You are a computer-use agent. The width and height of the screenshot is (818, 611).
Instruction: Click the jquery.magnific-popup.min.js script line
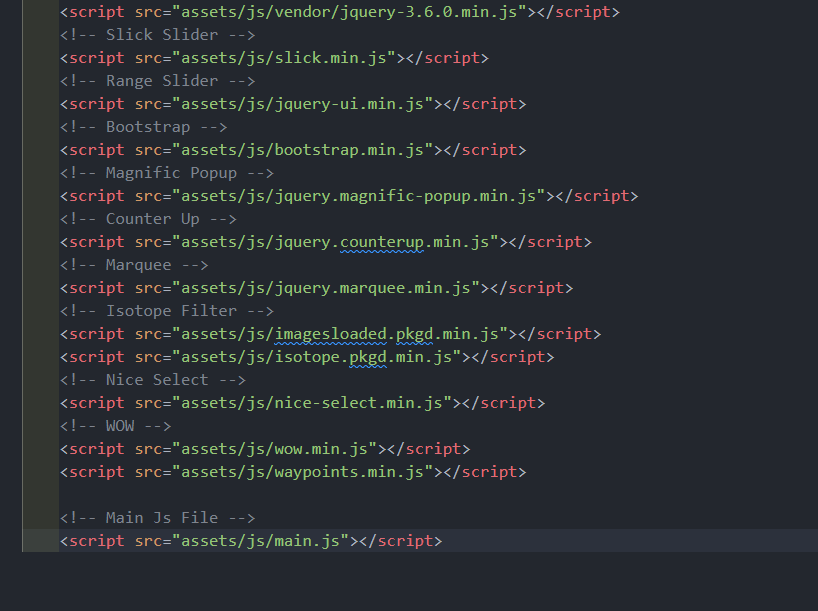point(349,196)
